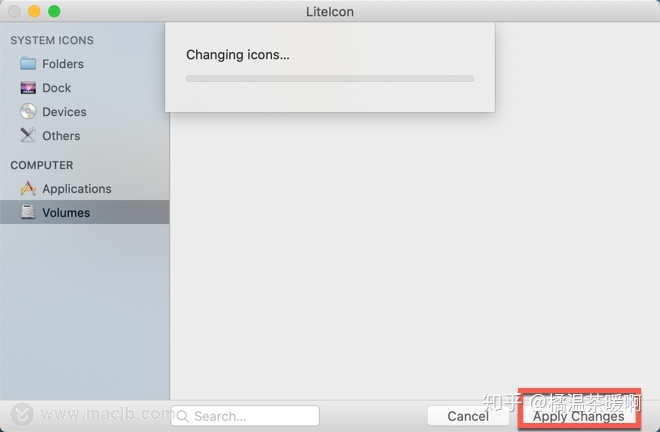Click the Applications icon in sidebar
Screen dimensions: 660x432
point(28,188)
